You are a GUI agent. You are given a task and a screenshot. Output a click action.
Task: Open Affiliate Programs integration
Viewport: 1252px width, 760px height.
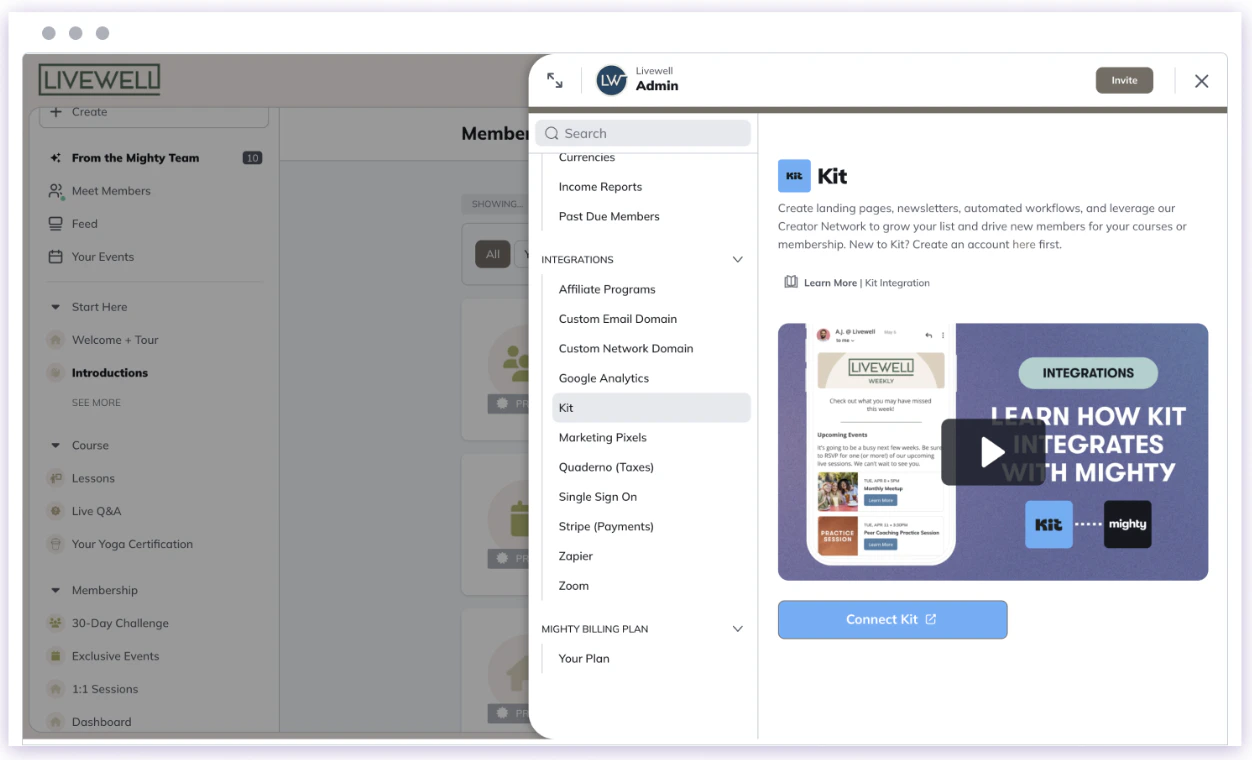(x=607, y=289)
